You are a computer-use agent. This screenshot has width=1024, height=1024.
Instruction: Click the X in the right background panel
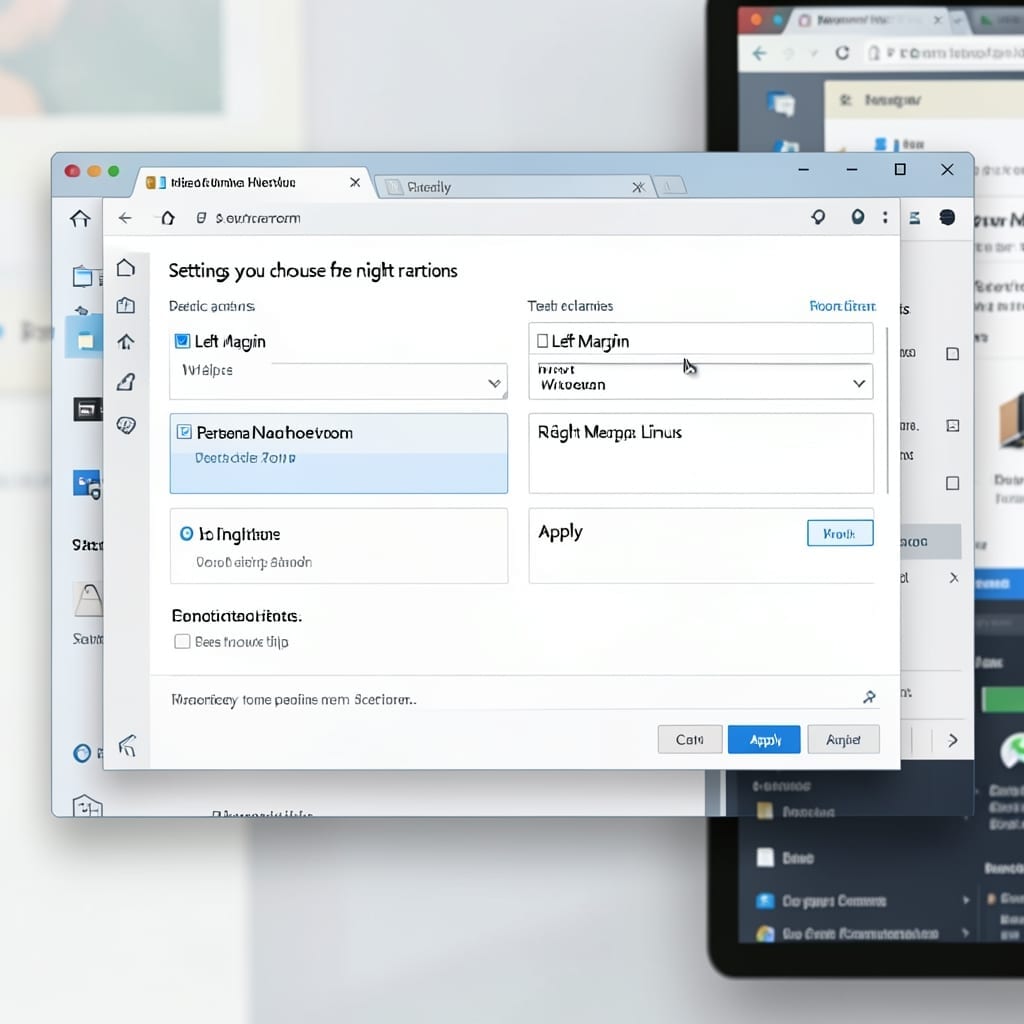(954, 577)
